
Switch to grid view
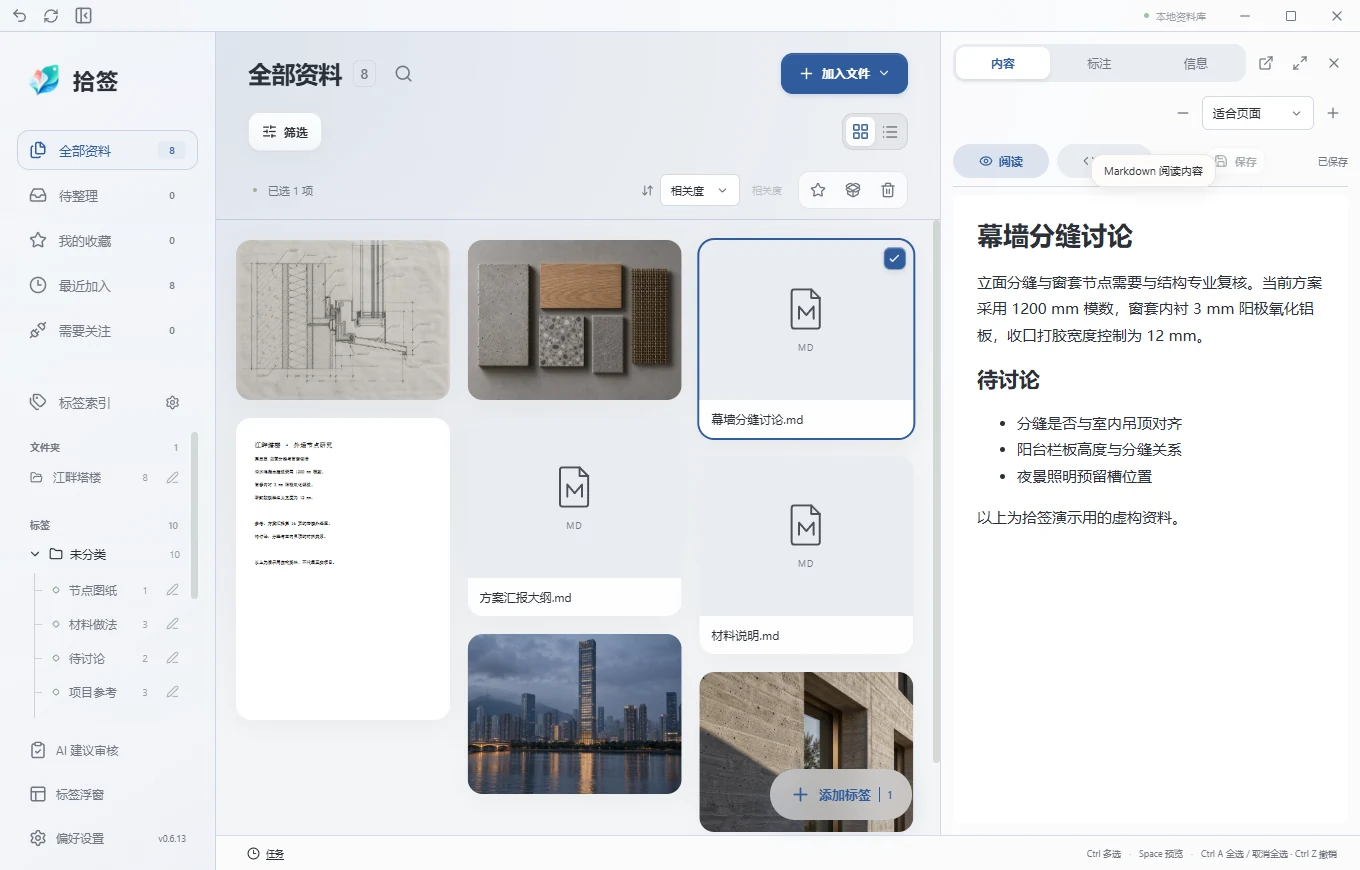pyautogui.click(x=860, y=131)
